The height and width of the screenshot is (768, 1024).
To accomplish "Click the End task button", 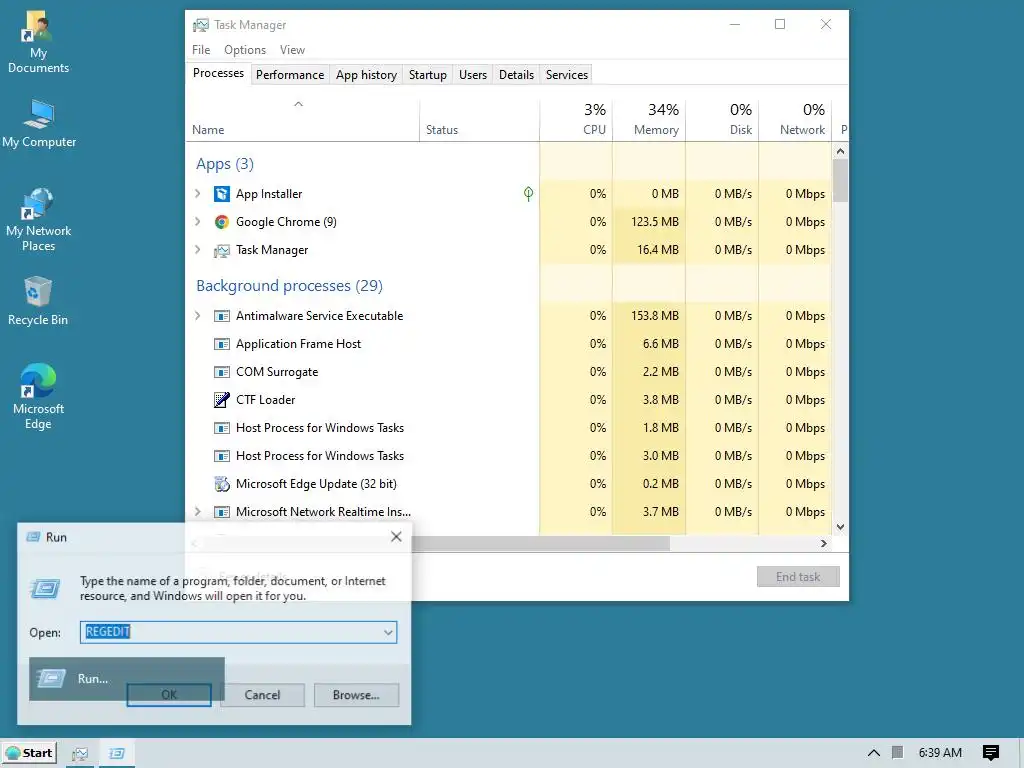I will [x=798, y=577].
